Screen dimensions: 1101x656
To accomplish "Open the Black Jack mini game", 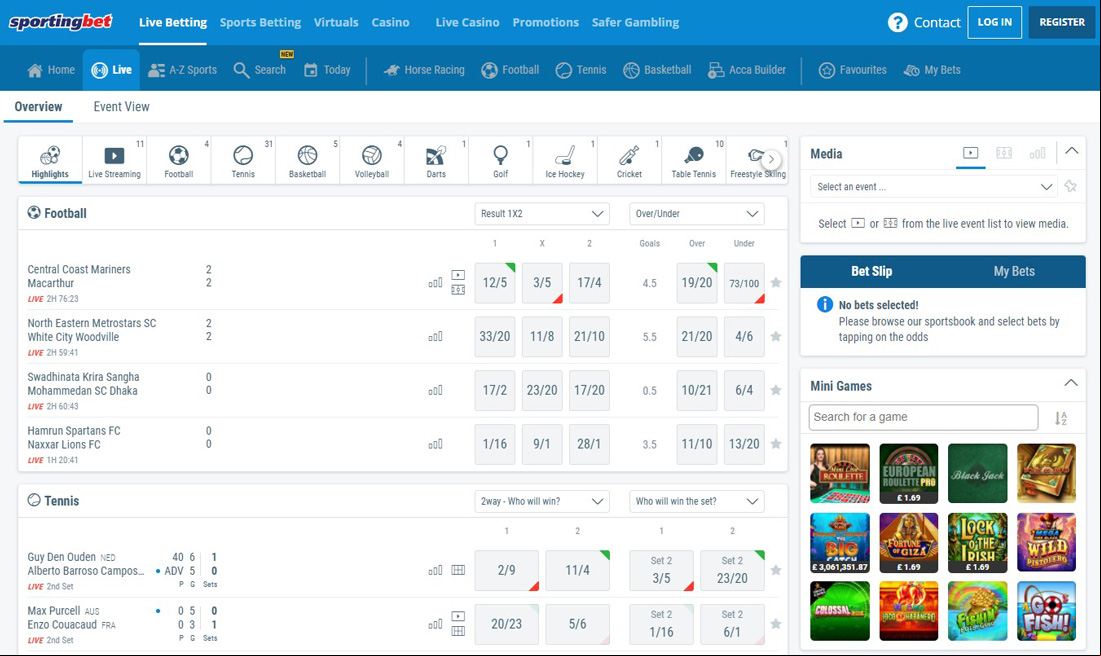I will [977, 473].
